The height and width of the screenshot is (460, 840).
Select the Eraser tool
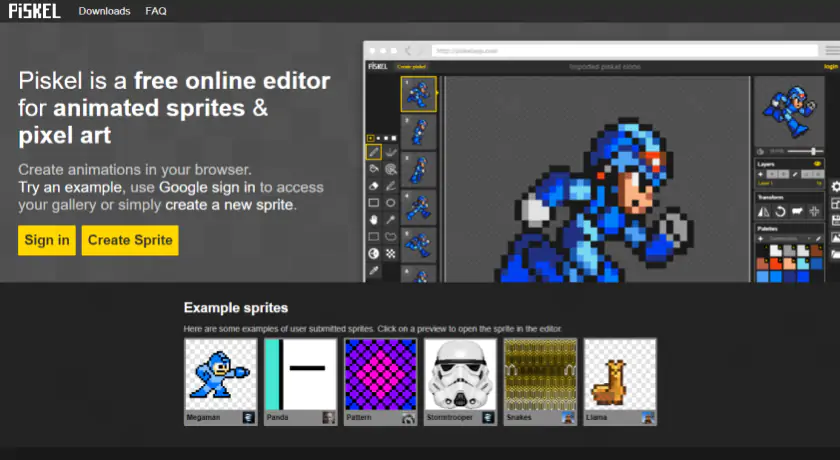tap(374, 186)
